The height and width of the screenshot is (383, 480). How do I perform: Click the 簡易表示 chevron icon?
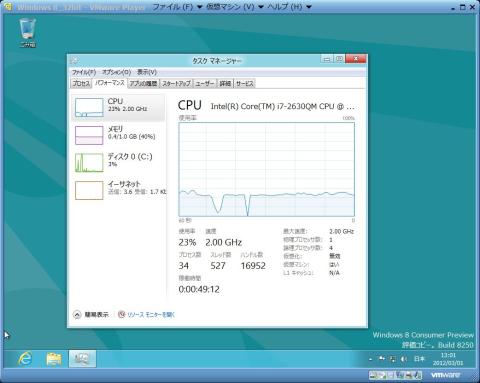(77, 314)
